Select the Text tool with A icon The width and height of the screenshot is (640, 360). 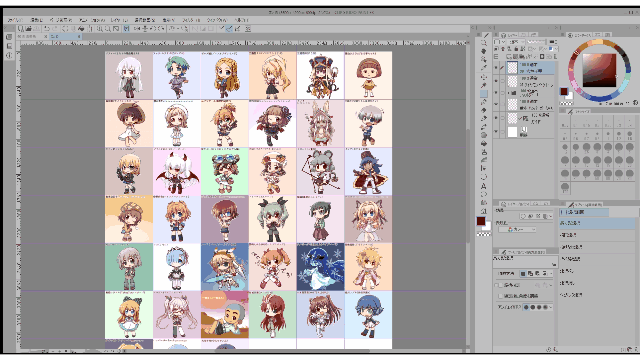click(484, 186)
